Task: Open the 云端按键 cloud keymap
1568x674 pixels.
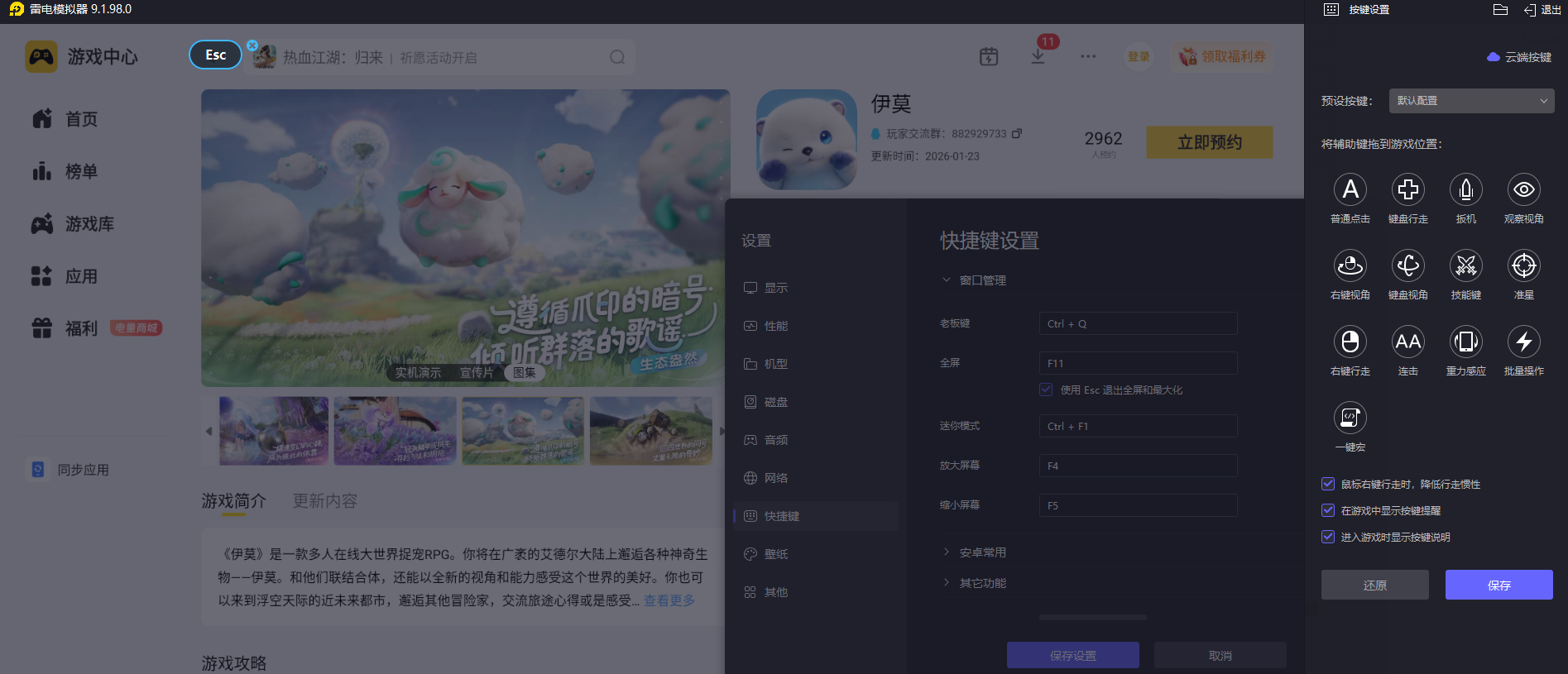Action: click(x=1519, y=57)
